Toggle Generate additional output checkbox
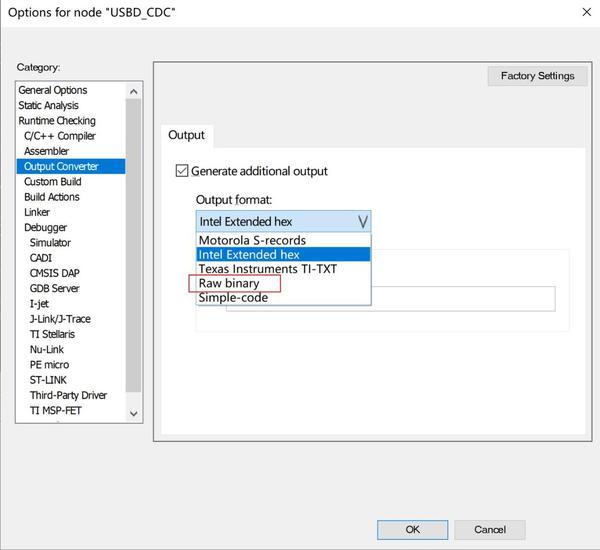 click(x=182, y=171)
